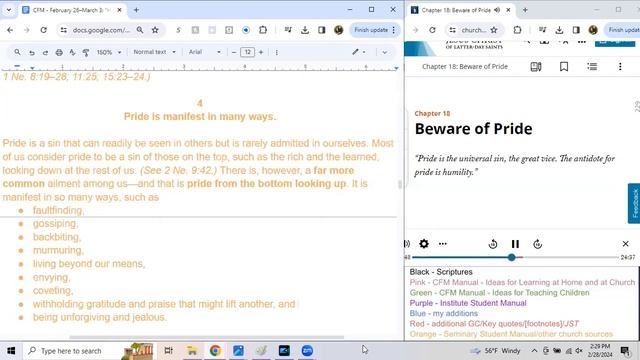Go back in the left browser window

click(10, 30)
